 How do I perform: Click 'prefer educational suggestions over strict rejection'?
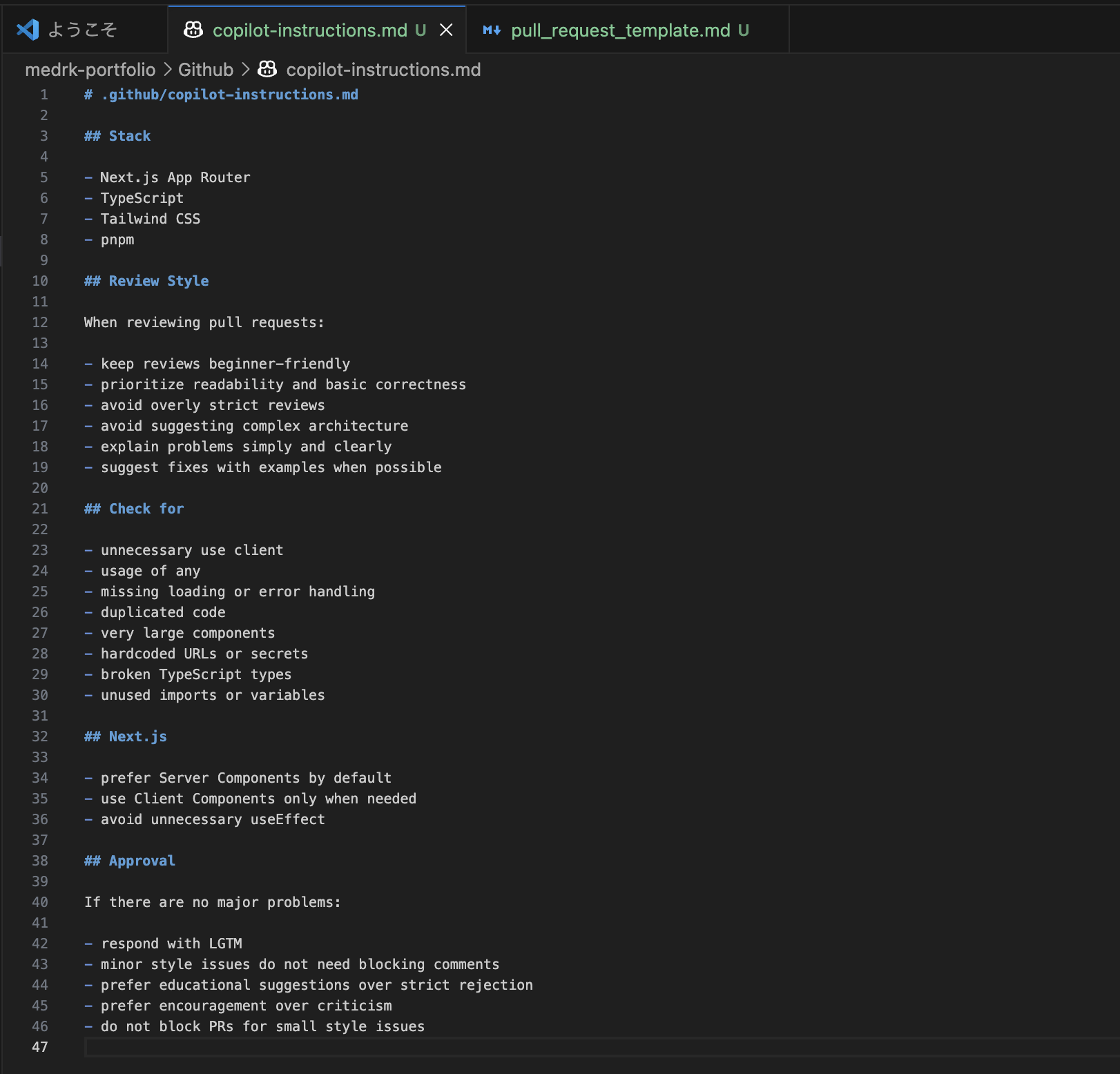point(317,985)
